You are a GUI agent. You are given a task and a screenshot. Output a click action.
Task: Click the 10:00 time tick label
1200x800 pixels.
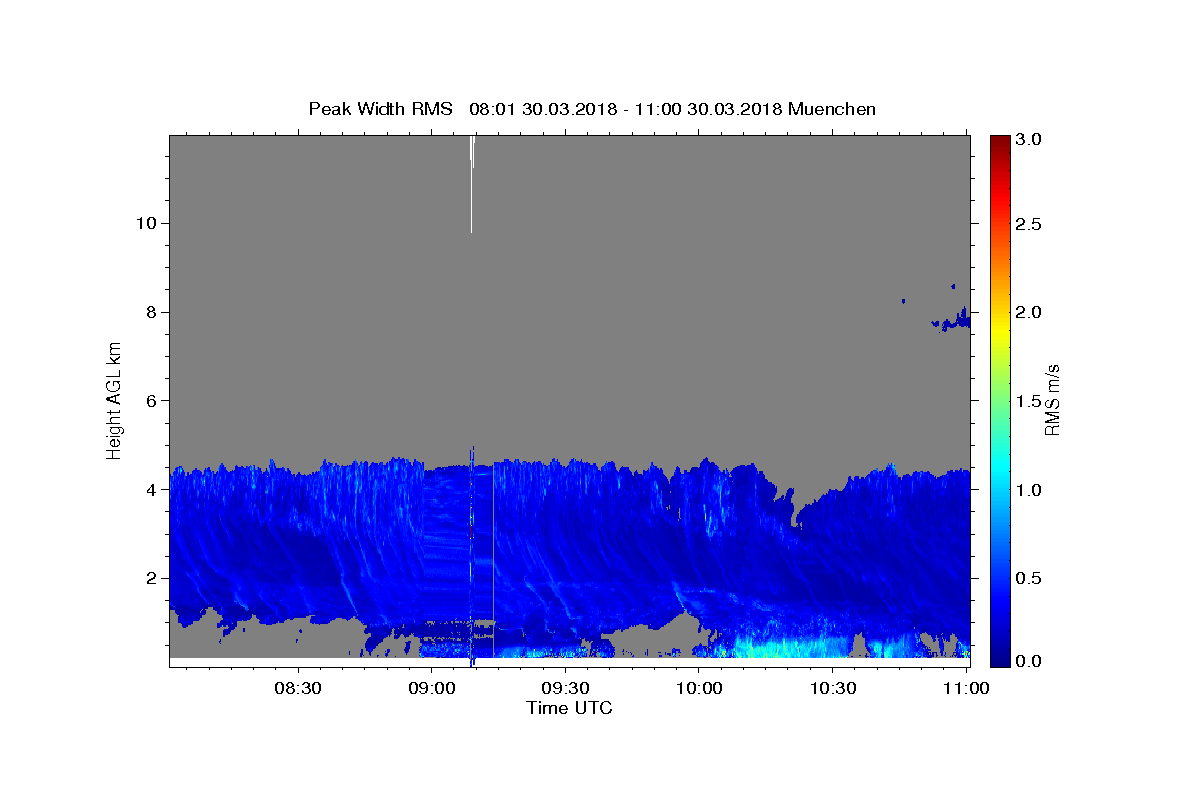click(x=699, y=688)
